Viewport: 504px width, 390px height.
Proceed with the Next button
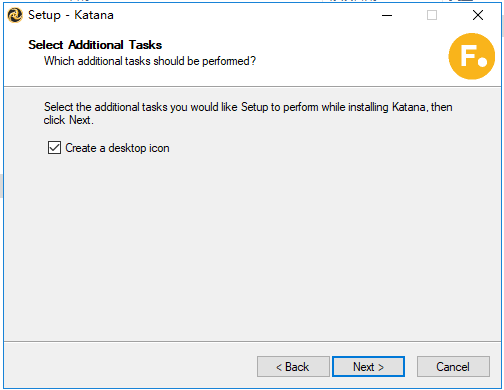(368, 367)
